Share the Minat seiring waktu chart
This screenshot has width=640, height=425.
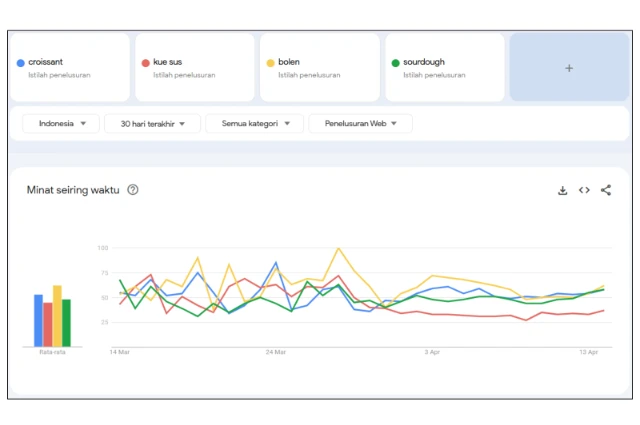[x=606, y=190]
